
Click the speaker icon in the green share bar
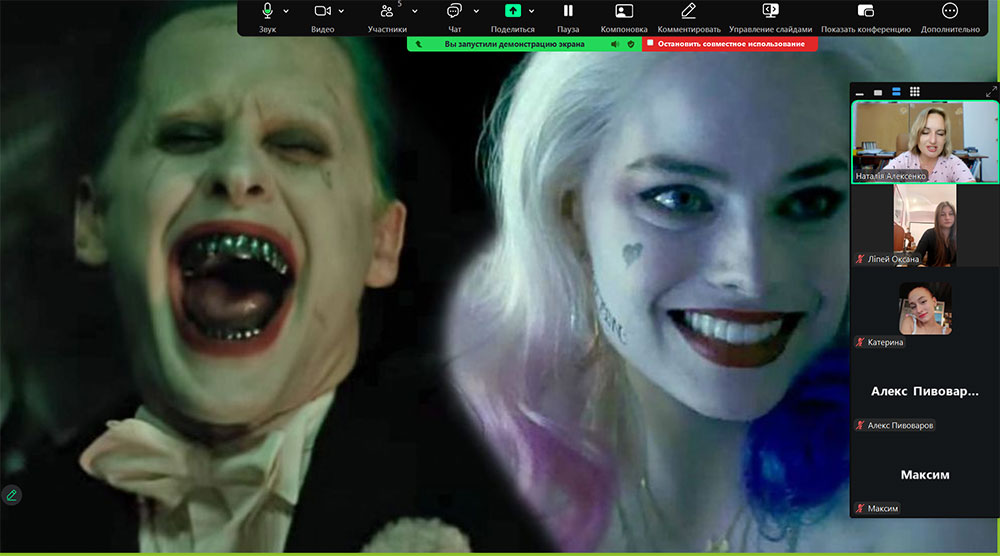(x=615, y=44)
